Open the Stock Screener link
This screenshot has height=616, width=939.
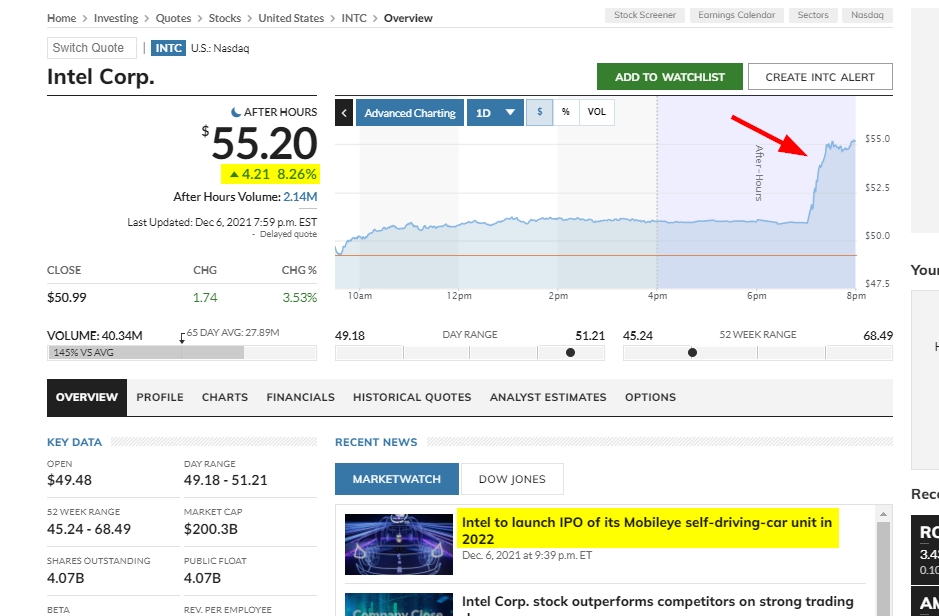pos(645,15)
